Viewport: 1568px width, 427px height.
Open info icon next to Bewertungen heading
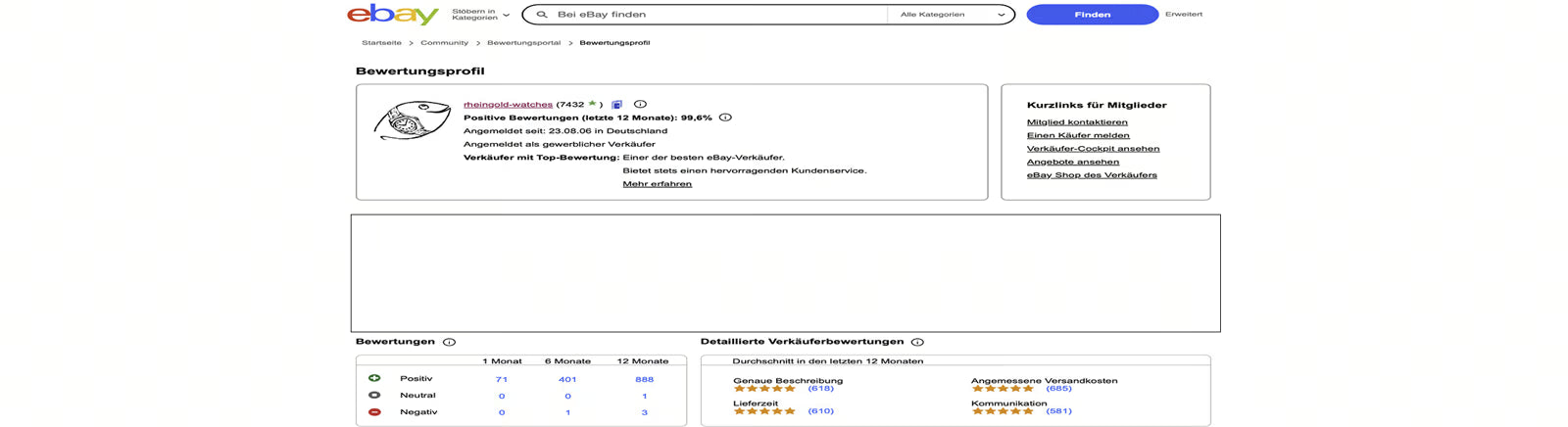(449, 343)
